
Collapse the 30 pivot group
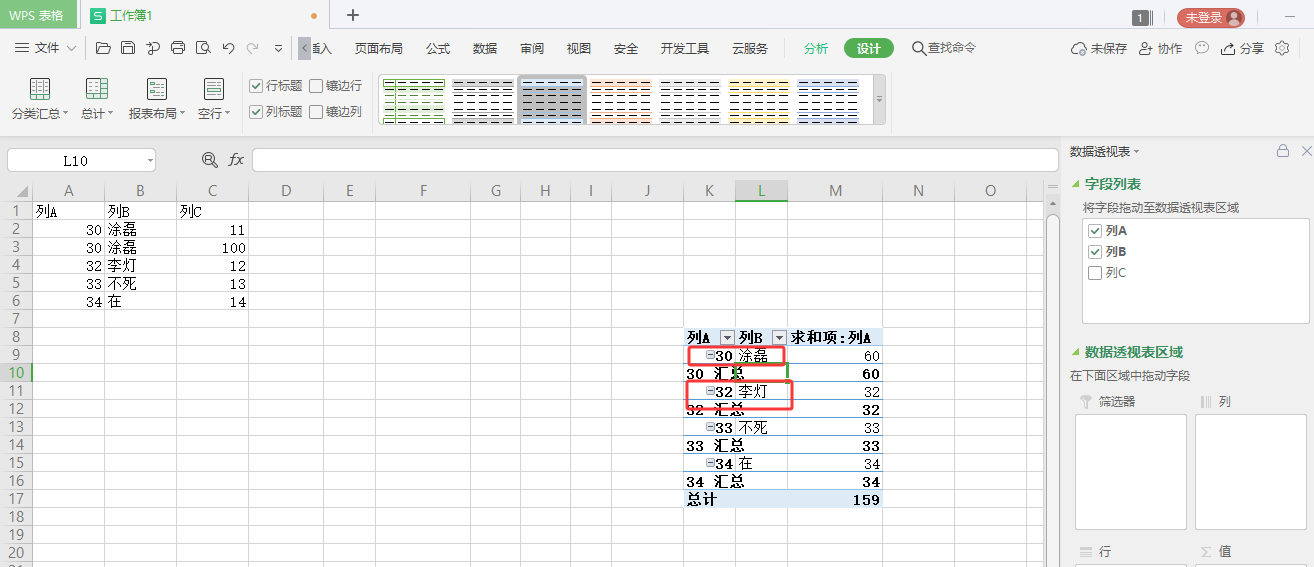coord(710,356)
